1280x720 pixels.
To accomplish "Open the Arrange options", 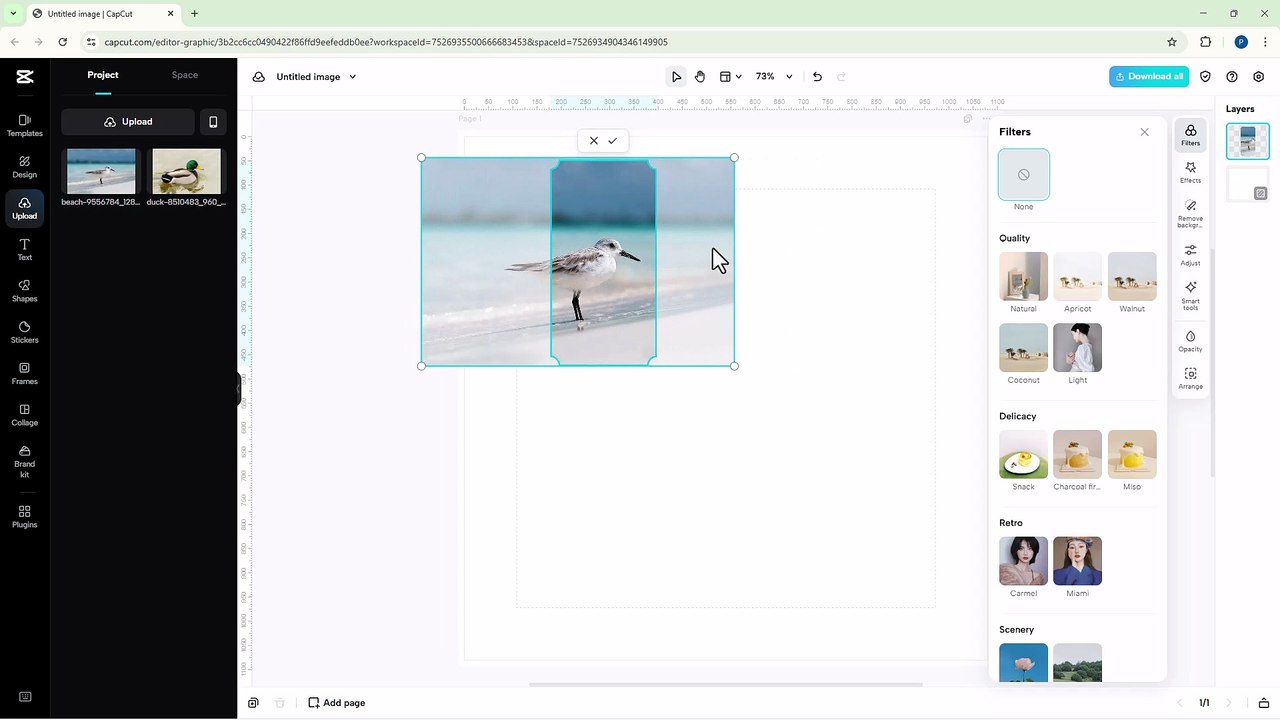I will [1190, 378].
